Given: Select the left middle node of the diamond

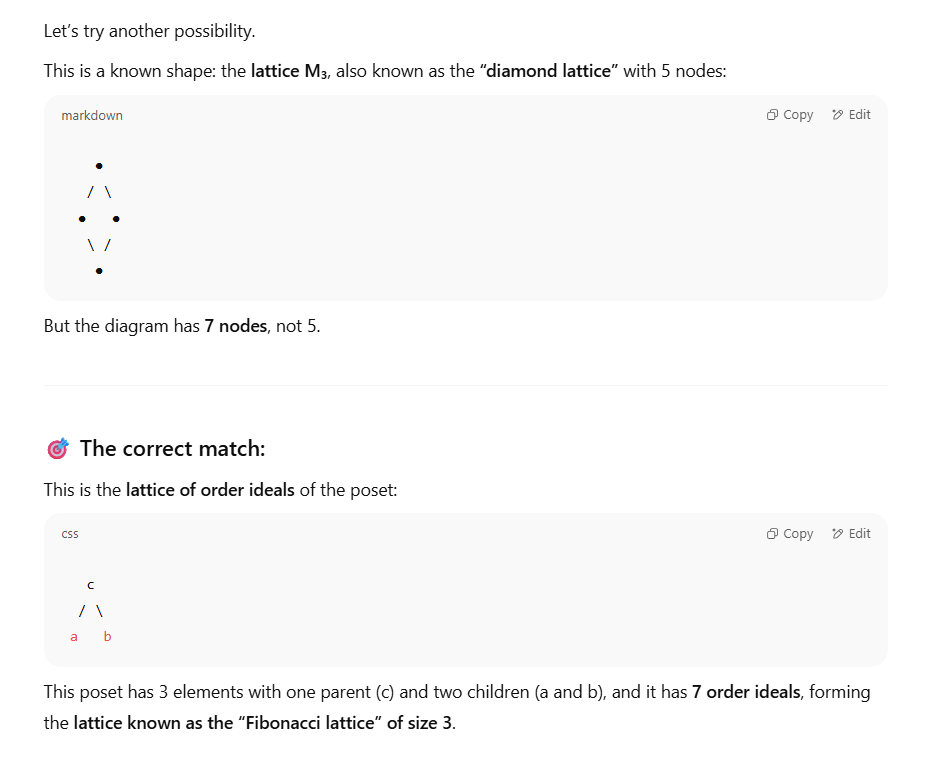Looking at the screenshot, I should 82,219.
